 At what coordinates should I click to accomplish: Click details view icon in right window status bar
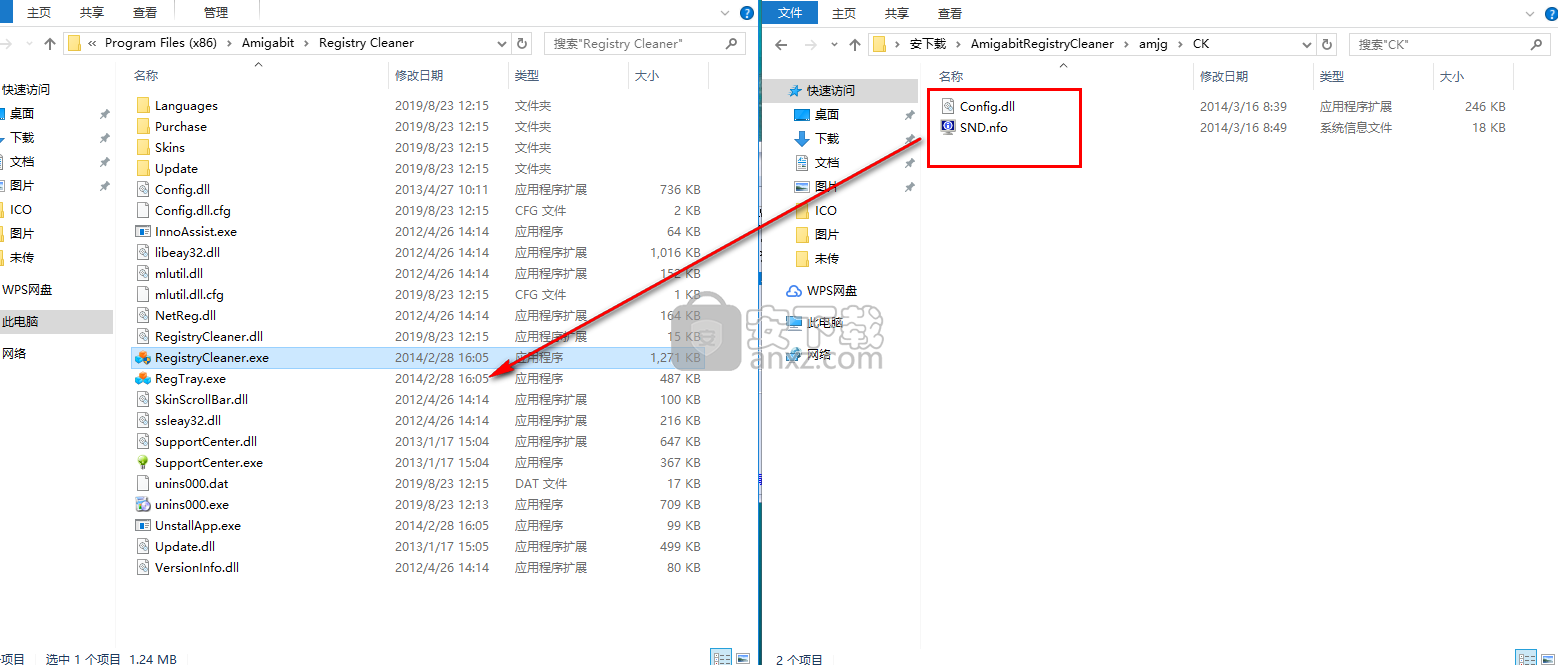1526,657
